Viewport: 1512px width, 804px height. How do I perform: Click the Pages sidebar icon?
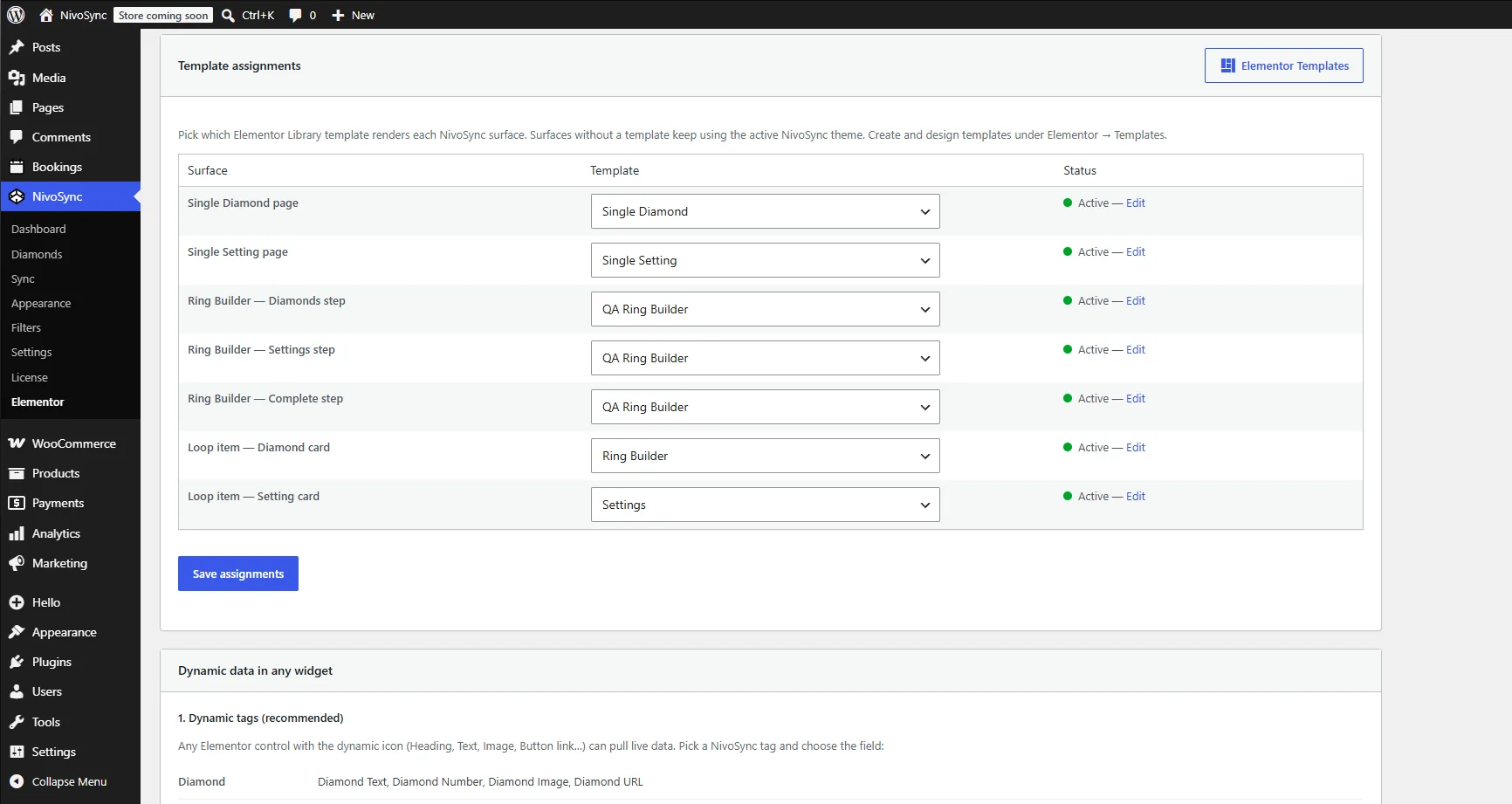17,107
